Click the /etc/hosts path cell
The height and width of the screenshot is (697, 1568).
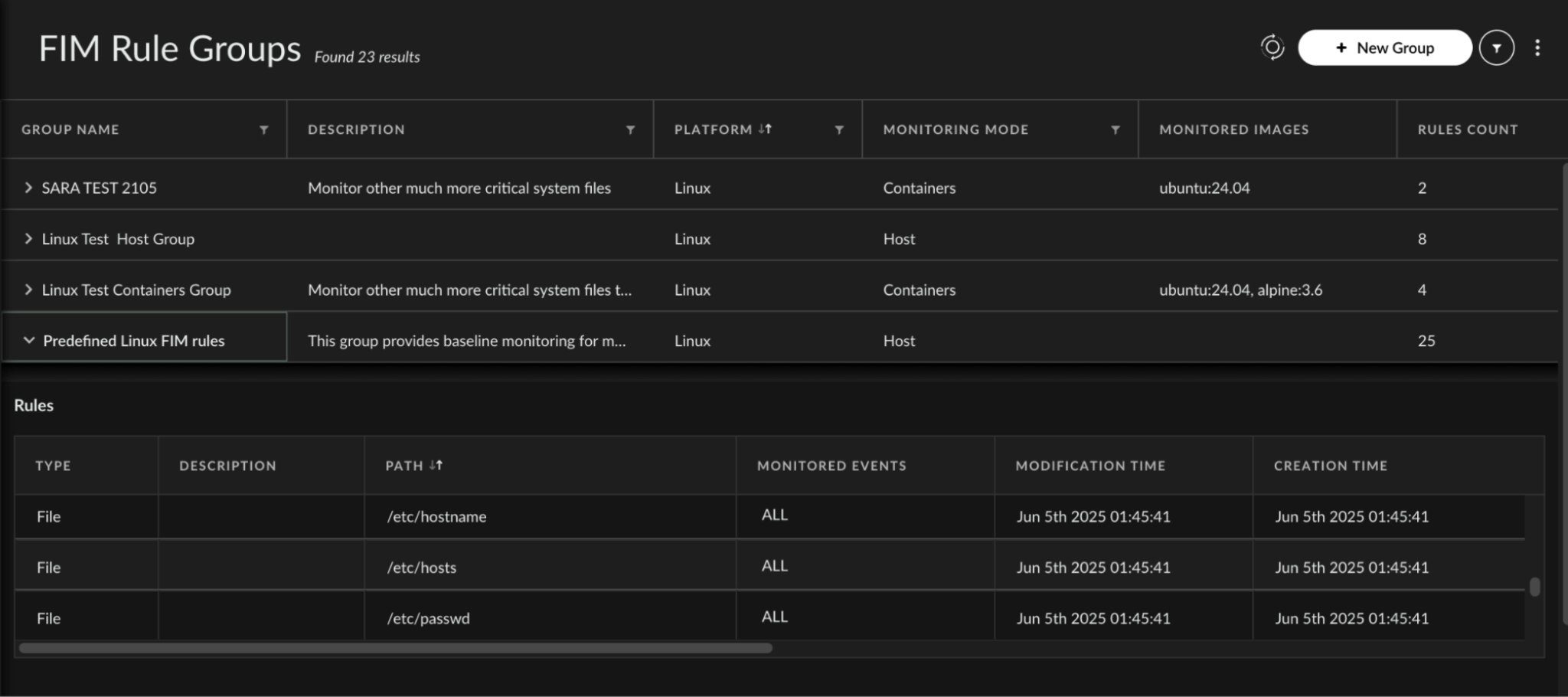(421, 568)
